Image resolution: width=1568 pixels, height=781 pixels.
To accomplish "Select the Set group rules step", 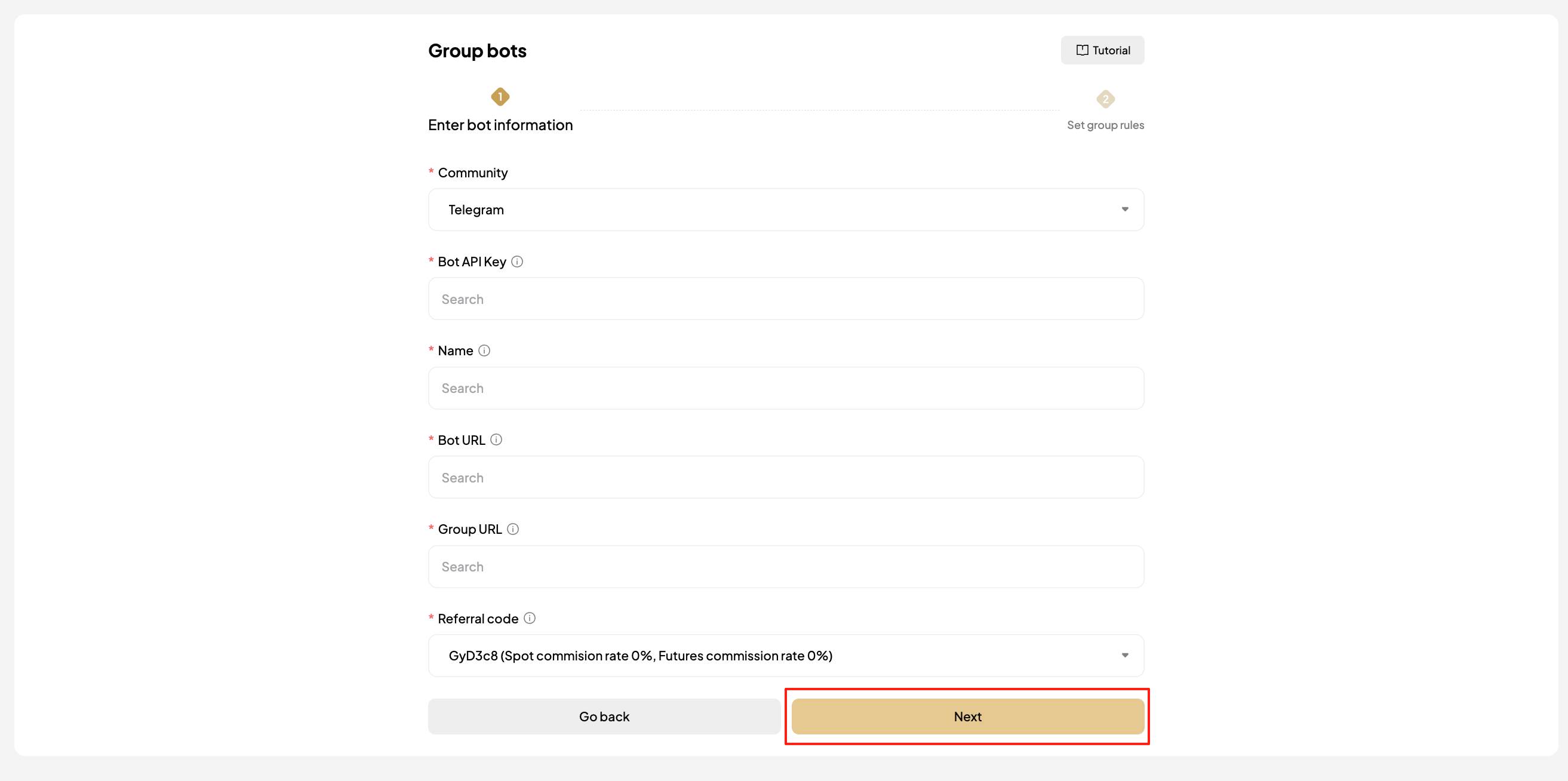I will click(x=1105, y=125).
